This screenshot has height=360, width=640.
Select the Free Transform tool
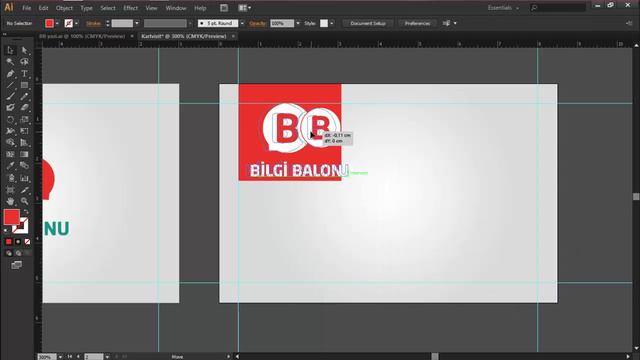click(24, 131)
